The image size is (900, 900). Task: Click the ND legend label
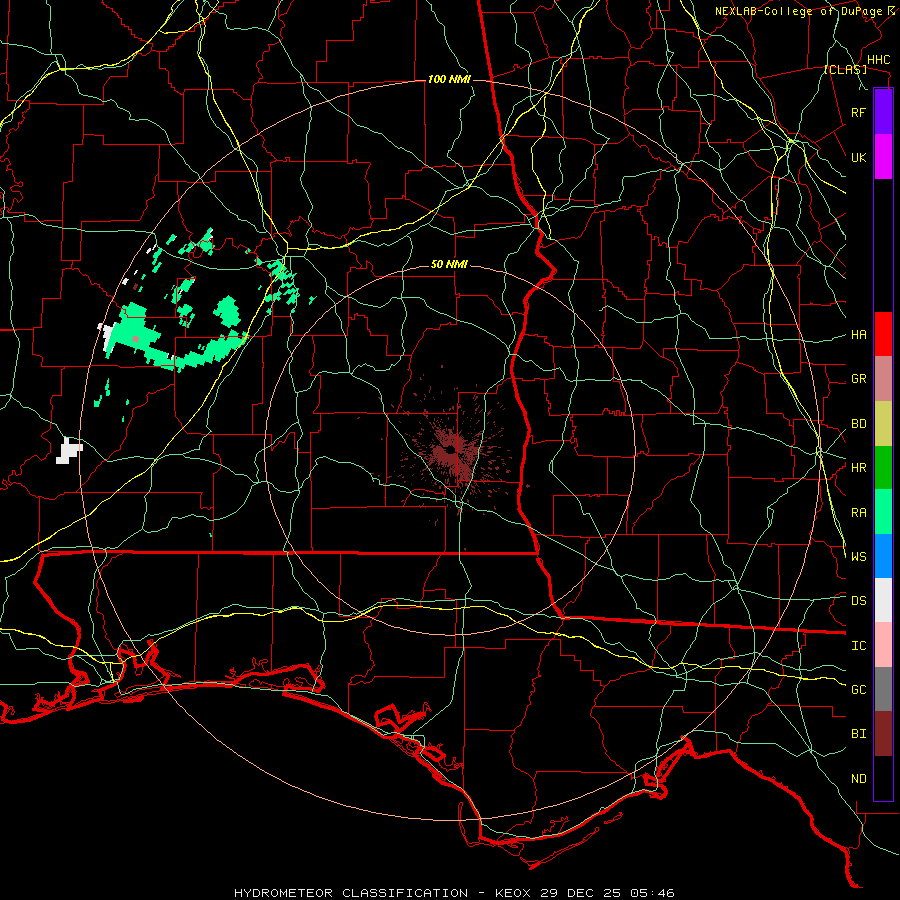tap(858, 779)
